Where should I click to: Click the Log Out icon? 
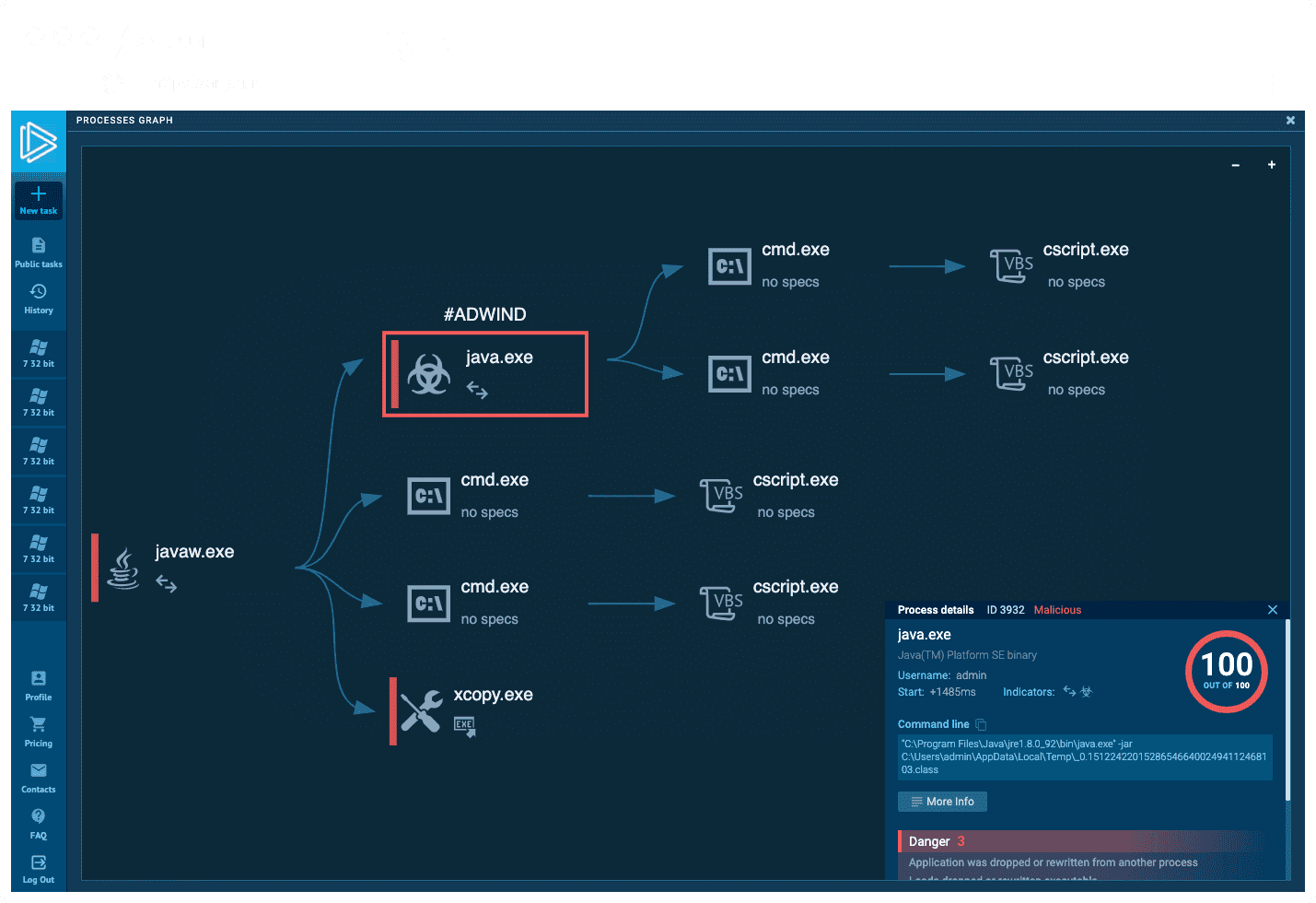[39, 863]
